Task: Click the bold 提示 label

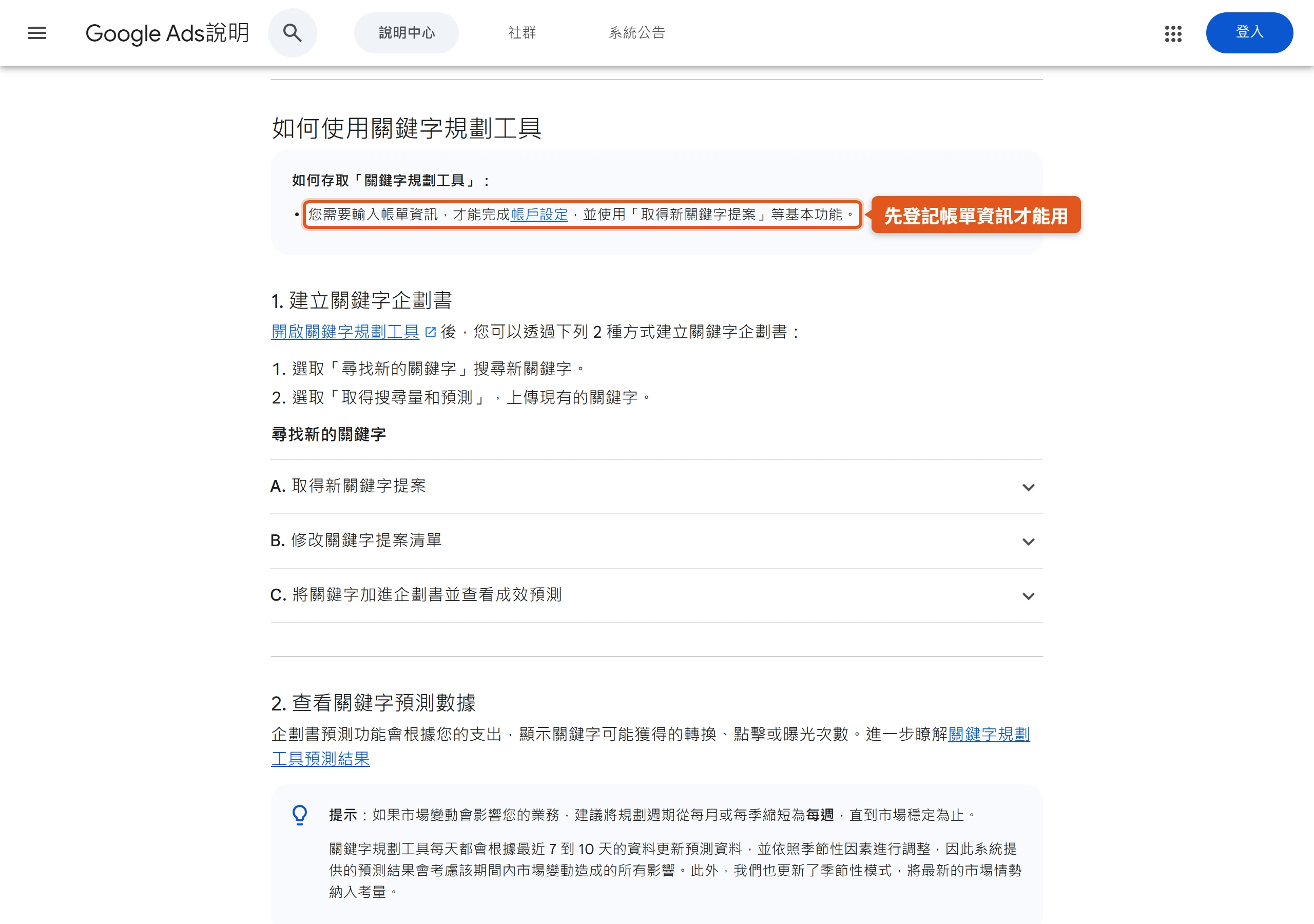Action: [343, 815]
